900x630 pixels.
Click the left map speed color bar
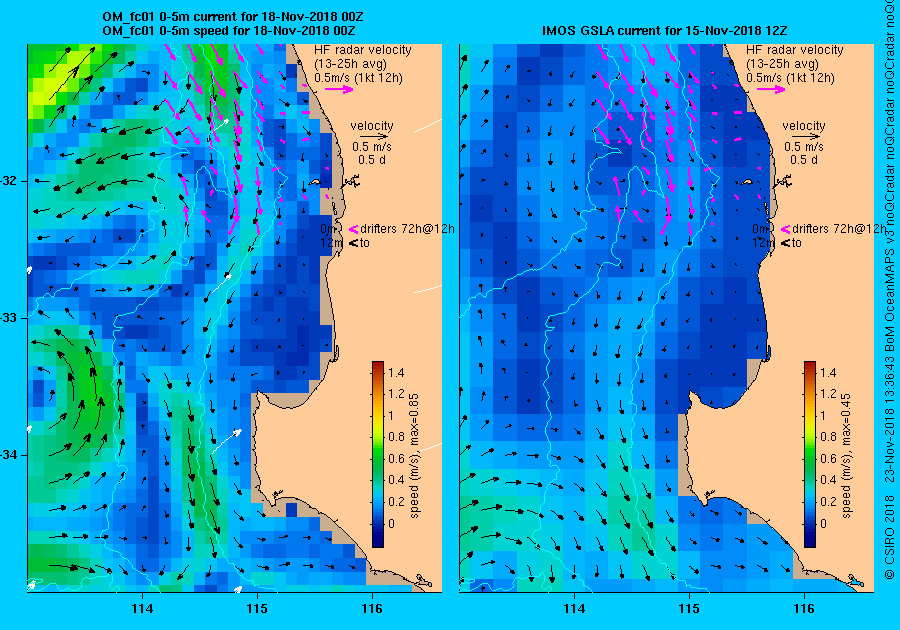coord(378,454)
